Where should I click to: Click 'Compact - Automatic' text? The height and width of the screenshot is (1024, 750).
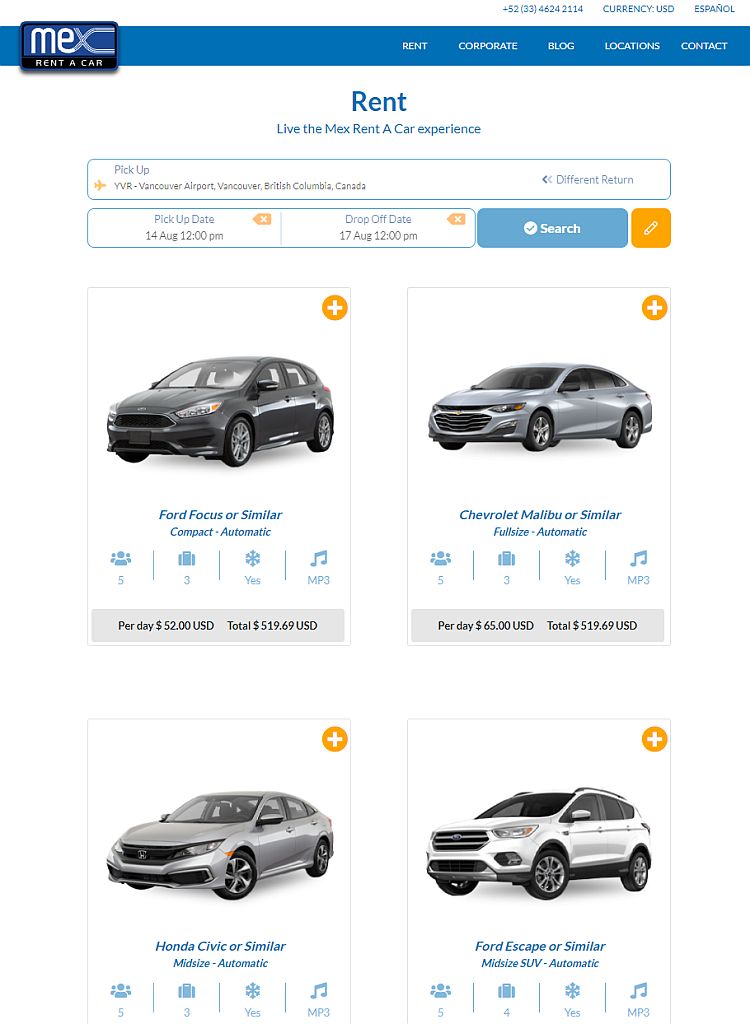click(220, 532)
